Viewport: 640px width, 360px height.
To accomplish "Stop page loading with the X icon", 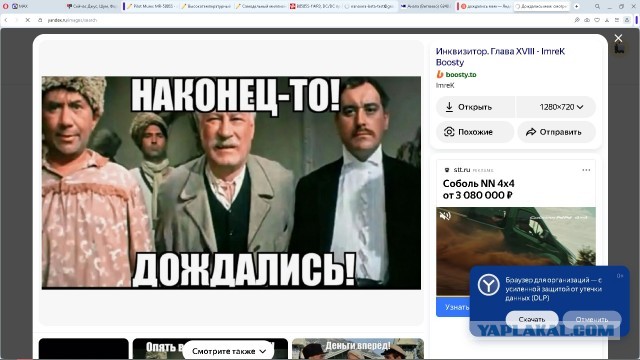I will (27, 20).
